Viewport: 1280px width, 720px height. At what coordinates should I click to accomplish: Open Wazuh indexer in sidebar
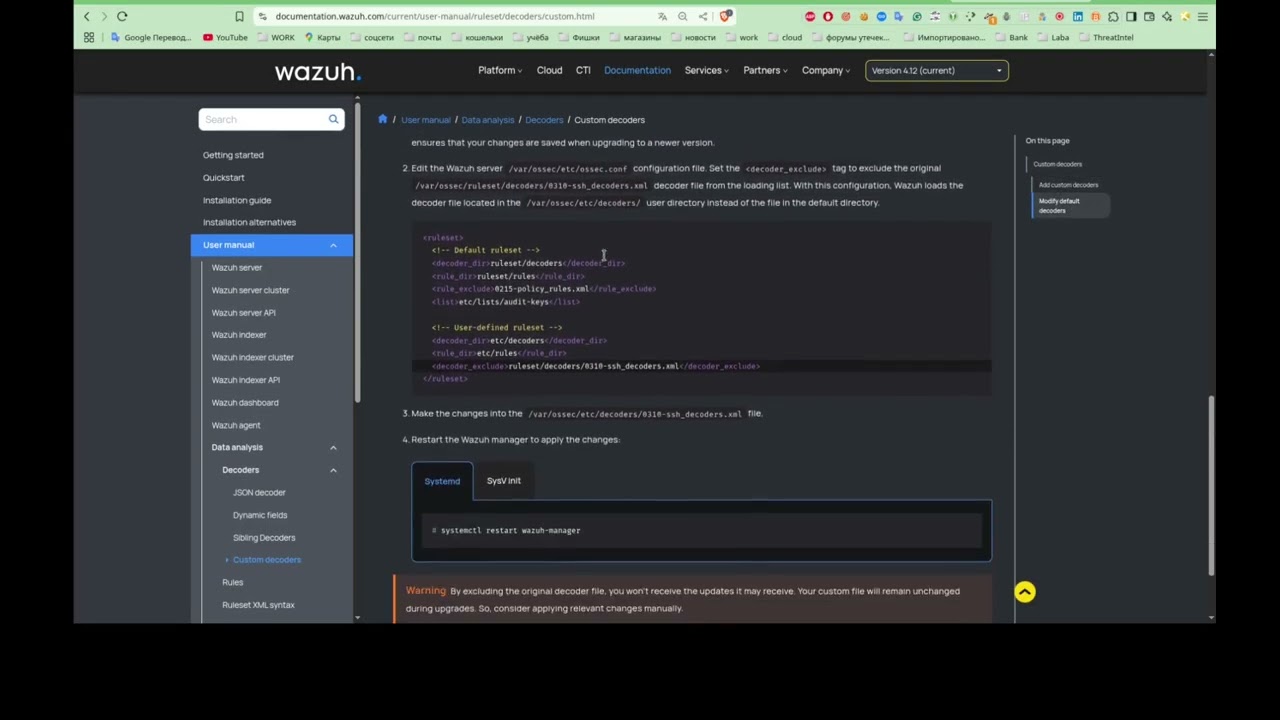pyautogui.click(x=239, y=335)
